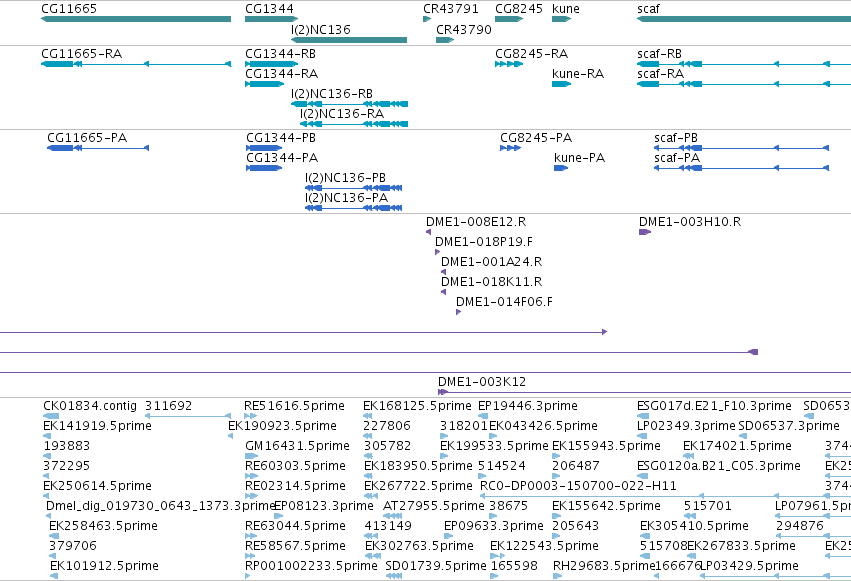Click the CG1344 gene label

pyautogui.click(x=269, y=9)
